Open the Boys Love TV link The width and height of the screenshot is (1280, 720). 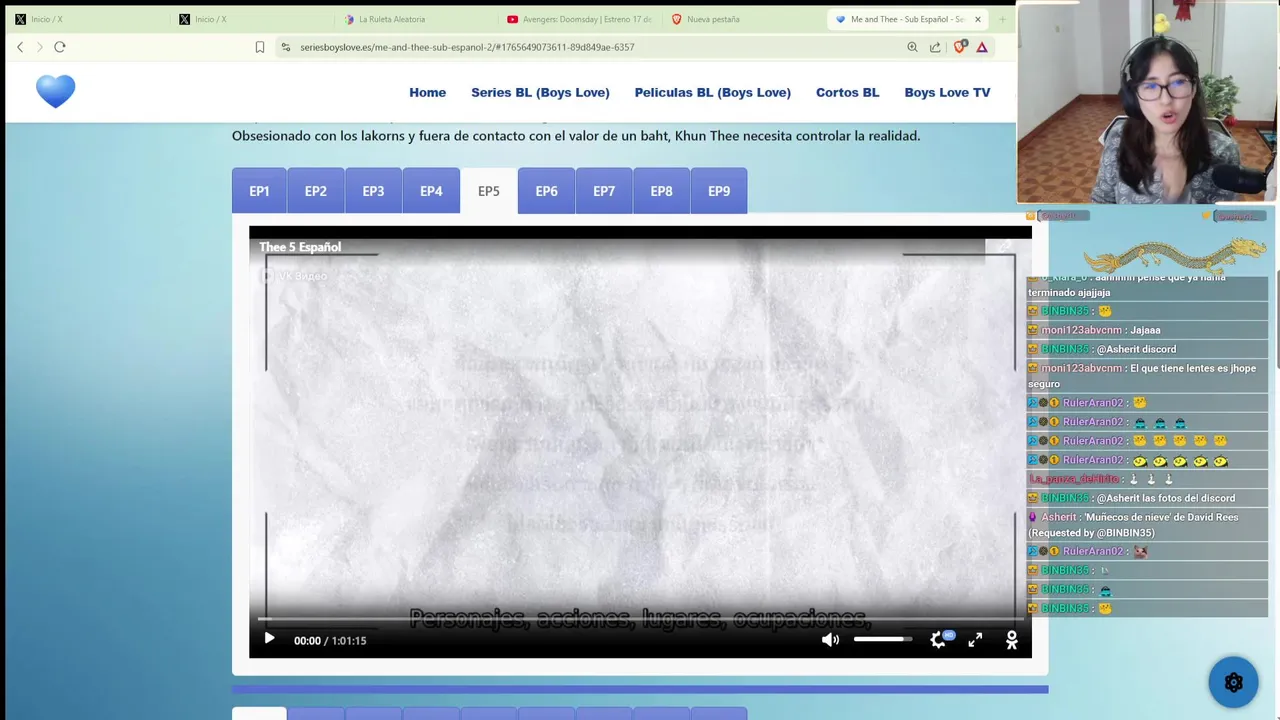tap(947, 92)
